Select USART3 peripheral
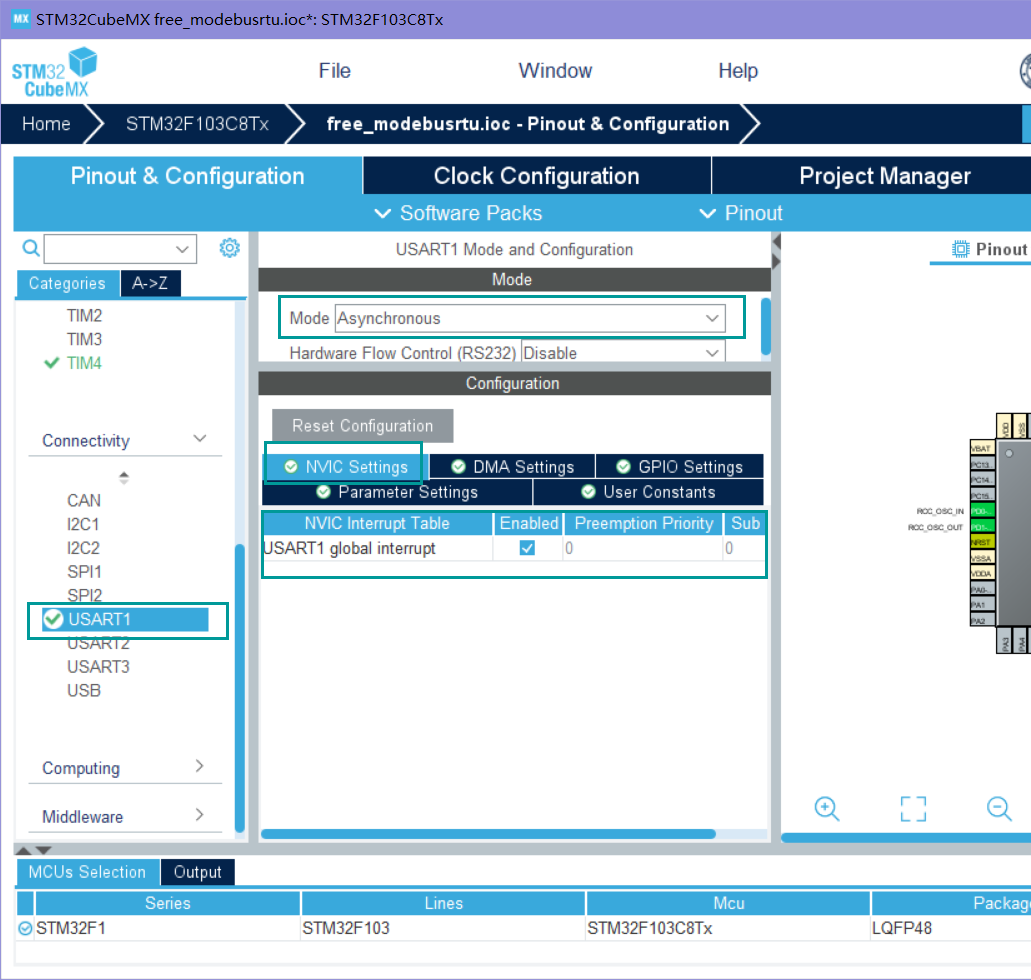 pyautogui.click(x=99, y=667)
